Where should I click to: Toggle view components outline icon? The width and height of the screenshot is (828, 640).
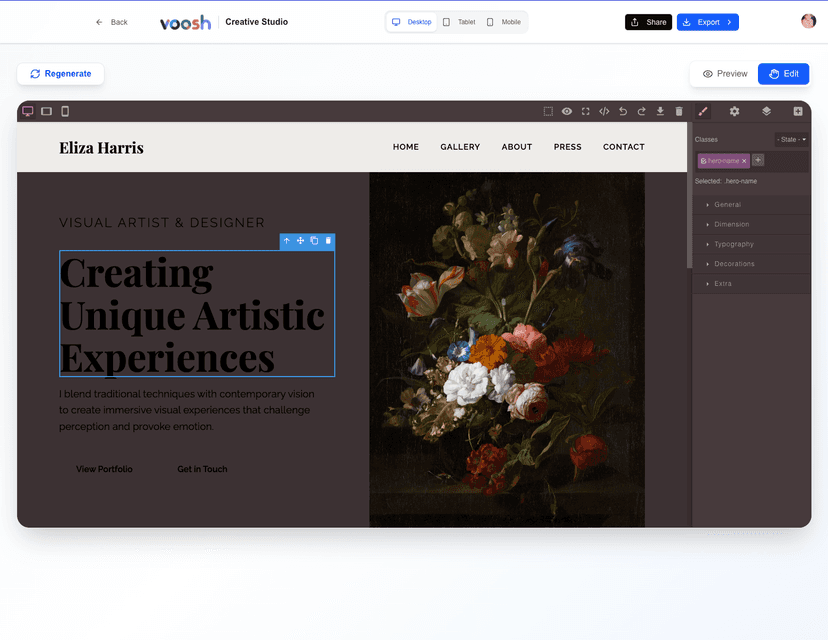click(548, 111)
